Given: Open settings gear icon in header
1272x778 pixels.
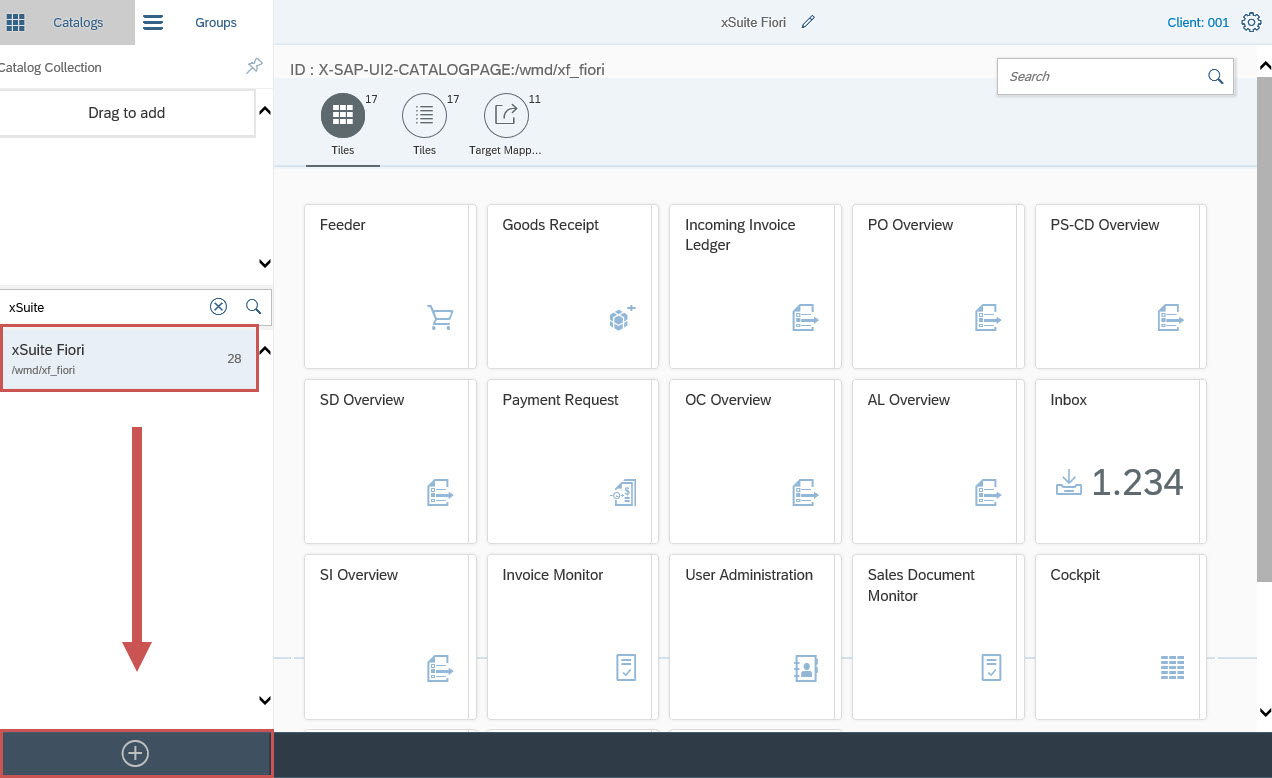Looking at the screenshot, I should click(1251, 22).
